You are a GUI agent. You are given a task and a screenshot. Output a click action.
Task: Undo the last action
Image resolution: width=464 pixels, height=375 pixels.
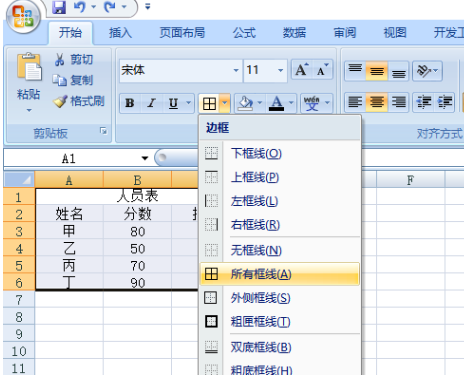pos(80,7)
